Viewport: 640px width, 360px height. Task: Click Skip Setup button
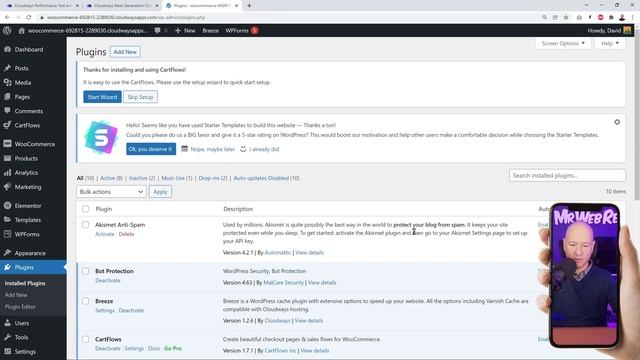coord(140,97)
